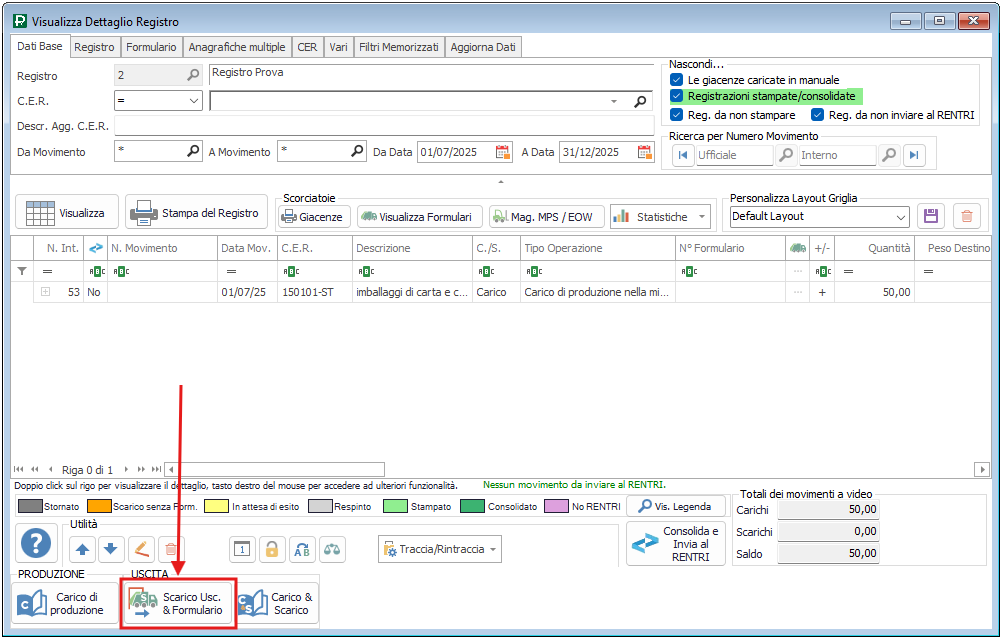Open calendar picker for Da Data
The height and width of the screenshot is (639, 1002).
coord(503,152)
